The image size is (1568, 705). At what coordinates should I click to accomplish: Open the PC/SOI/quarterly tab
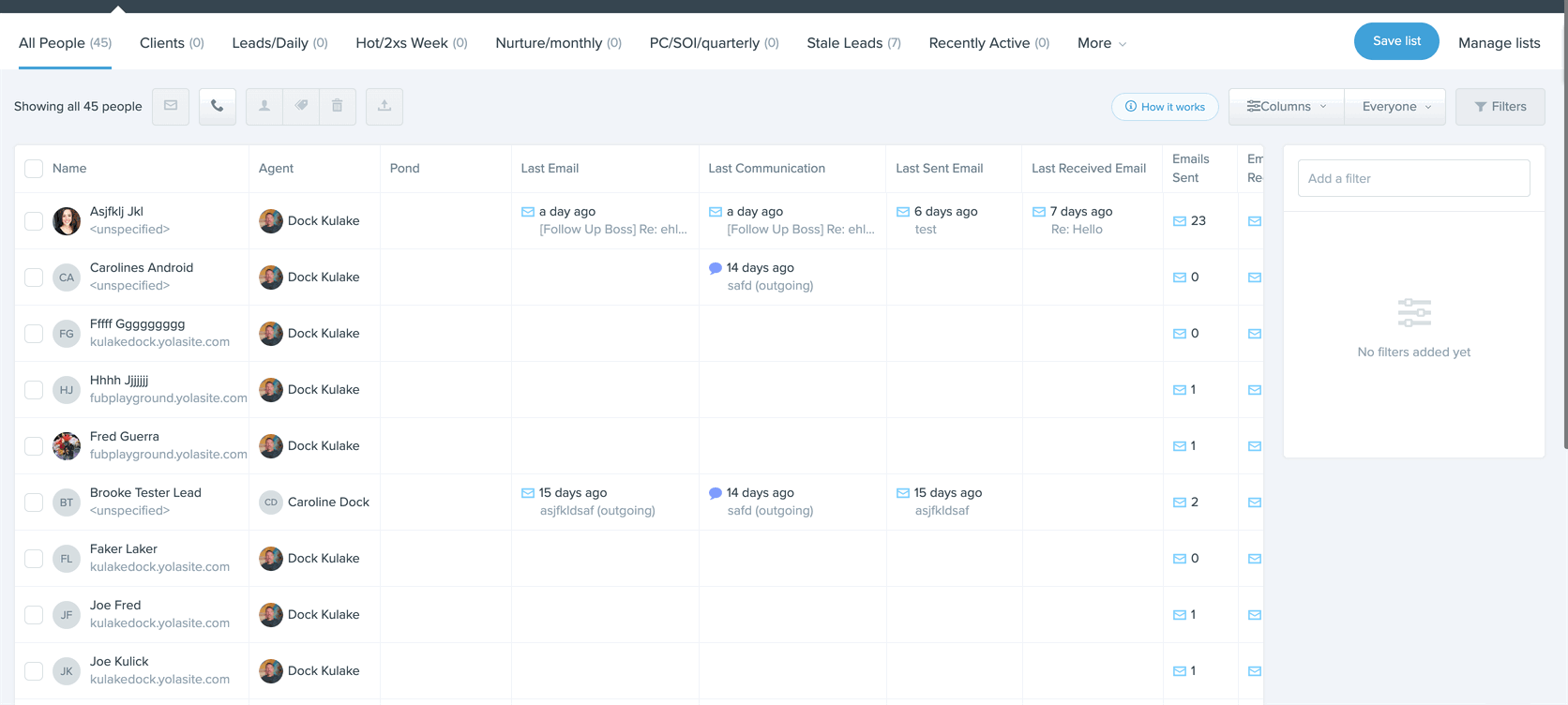click(714, 43)
